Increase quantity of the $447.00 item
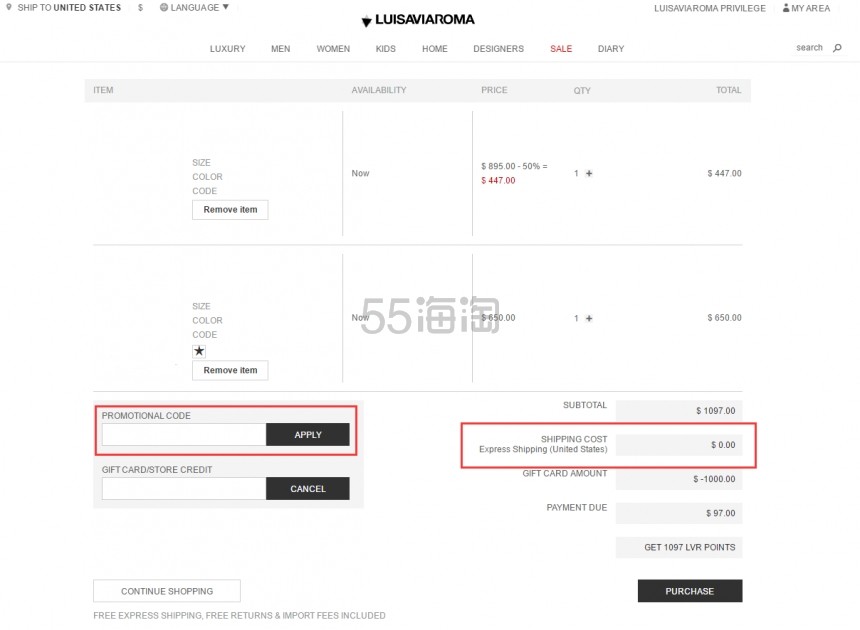860x630 pixels. pos(589,174)
